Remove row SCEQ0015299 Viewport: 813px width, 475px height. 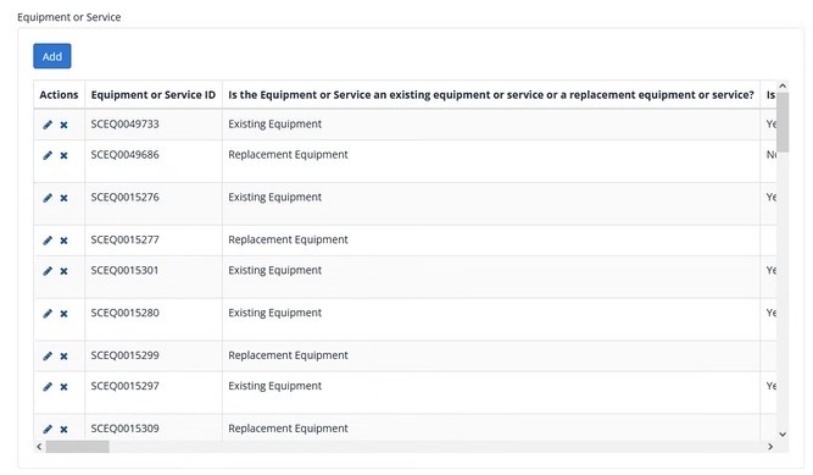tap(64, 356)
